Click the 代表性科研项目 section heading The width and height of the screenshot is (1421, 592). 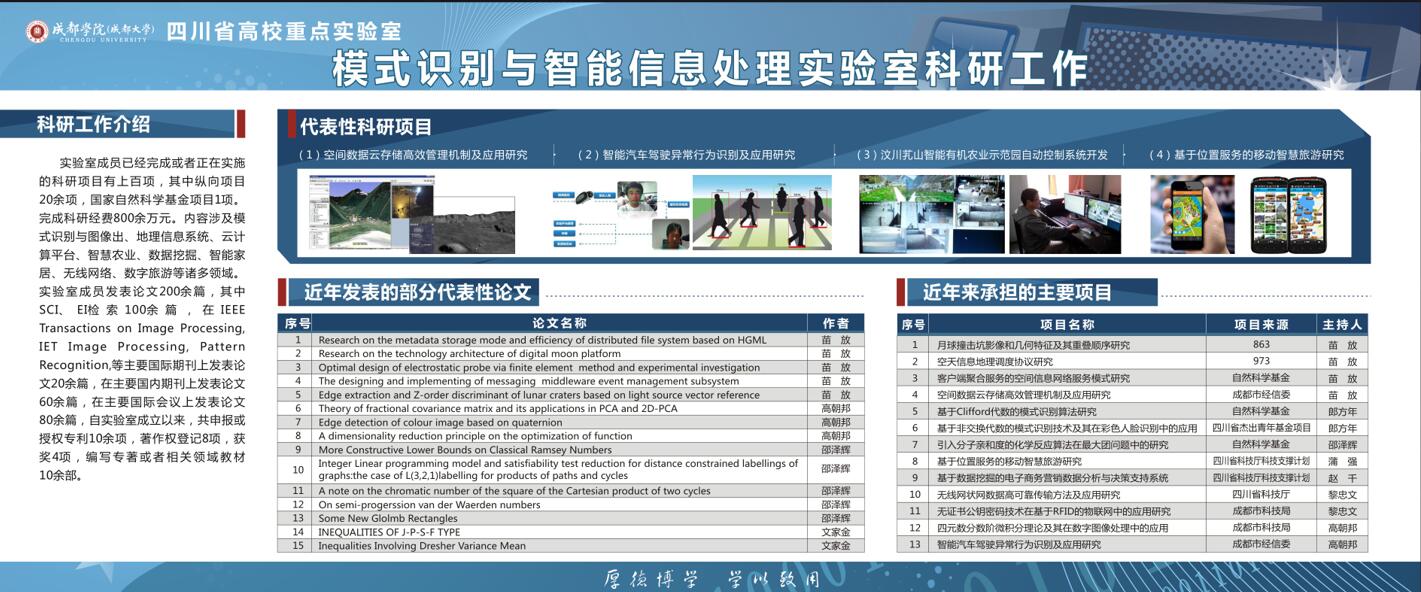pos(366,127)
